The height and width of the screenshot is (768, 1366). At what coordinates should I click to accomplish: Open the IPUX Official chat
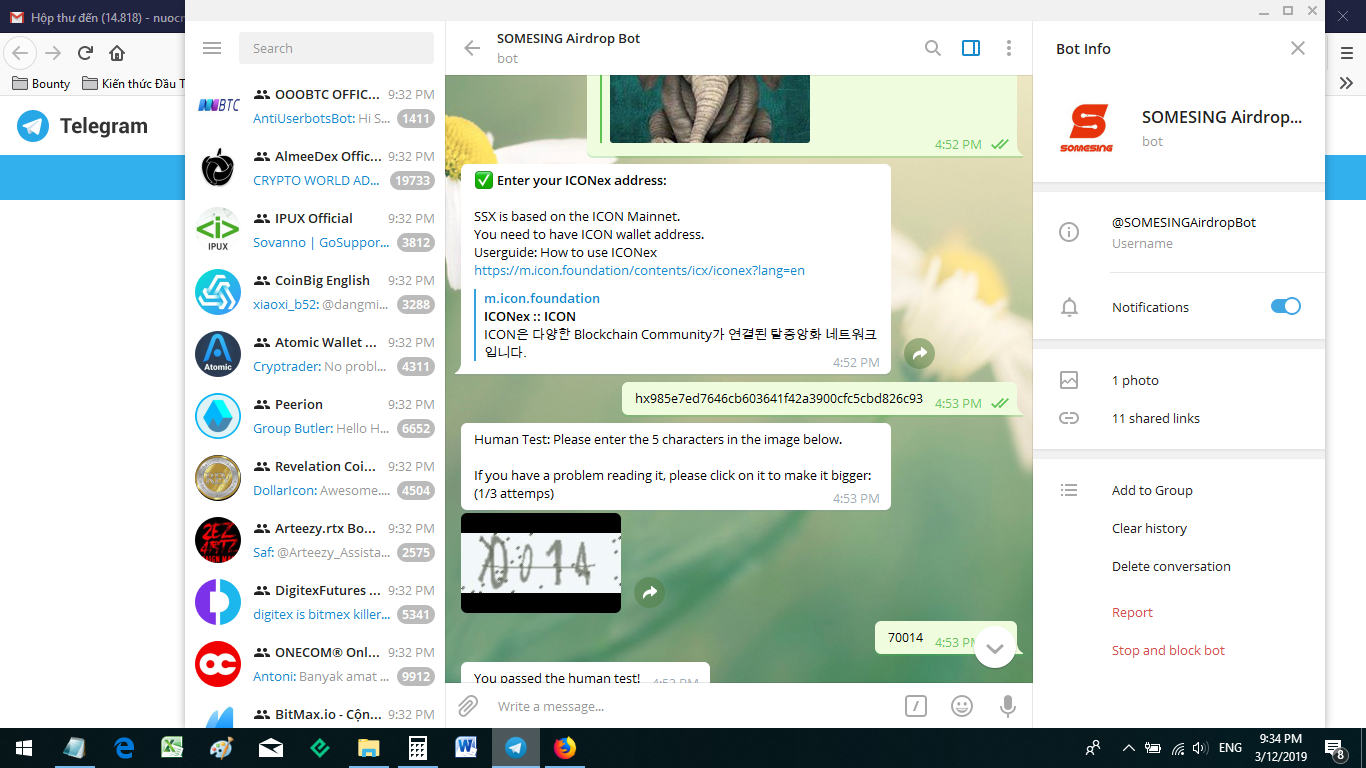click(315, 230)
